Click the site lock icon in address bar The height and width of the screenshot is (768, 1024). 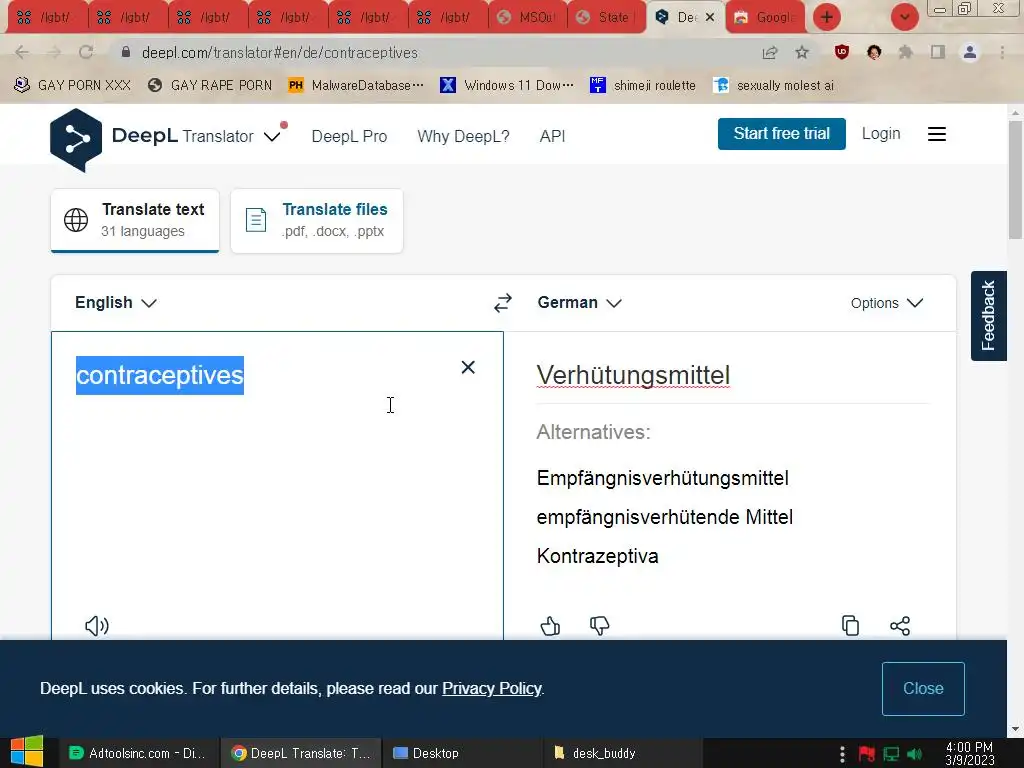pyautogui.click(x=126, y=52)
